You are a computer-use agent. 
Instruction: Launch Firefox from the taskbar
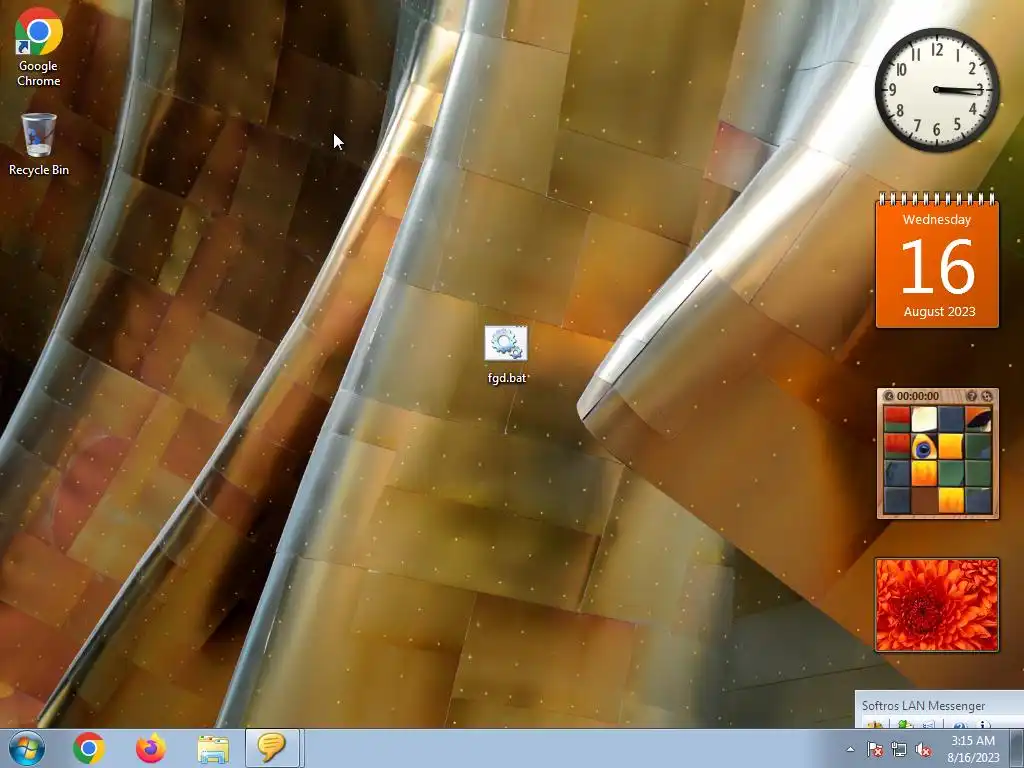[151, 748]
